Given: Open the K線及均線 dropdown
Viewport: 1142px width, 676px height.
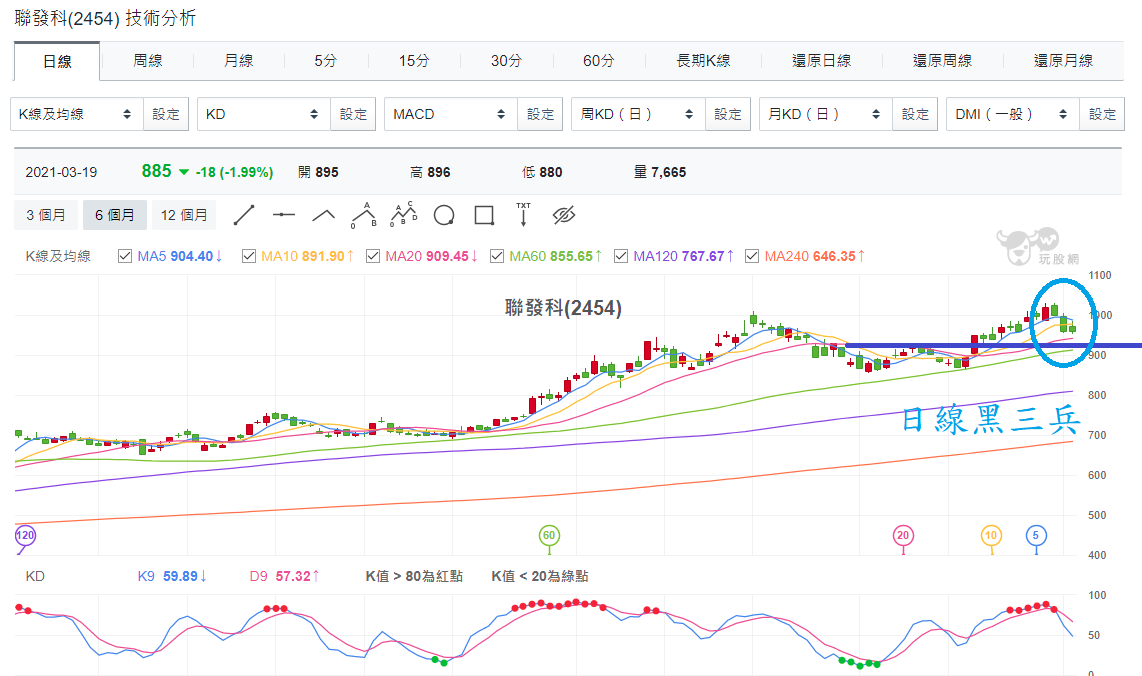Looking at the screenshot, I should [76, 114].
